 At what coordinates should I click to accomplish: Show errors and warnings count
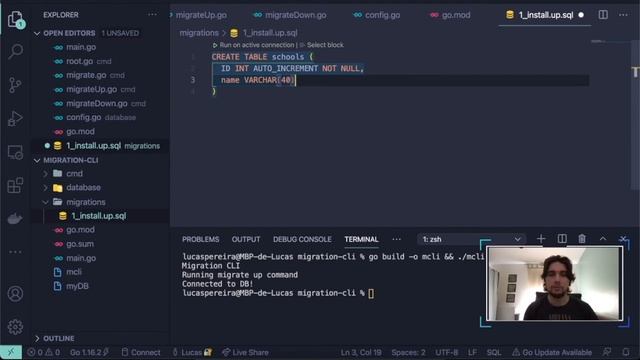pos(44,352)
